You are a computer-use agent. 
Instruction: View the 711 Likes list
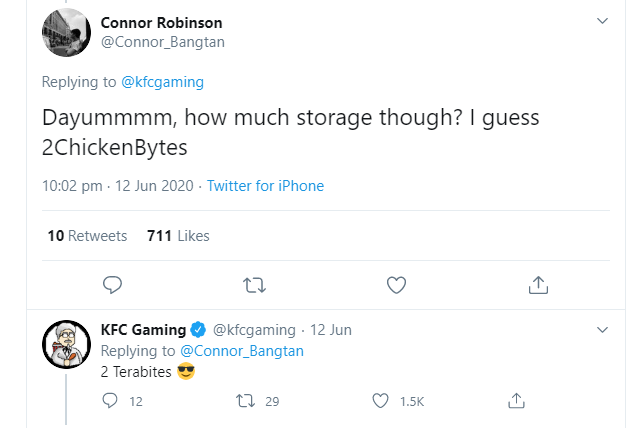[x=178, y=236]
